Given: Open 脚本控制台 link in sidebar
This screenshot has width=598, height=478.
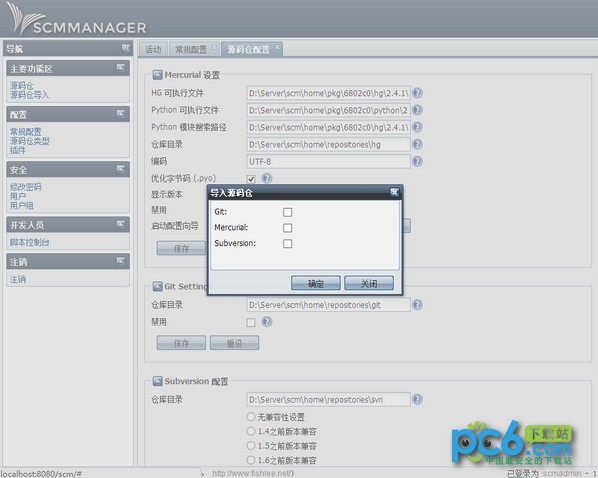Looking at the screenshot, I should click(x=29, y=242).
